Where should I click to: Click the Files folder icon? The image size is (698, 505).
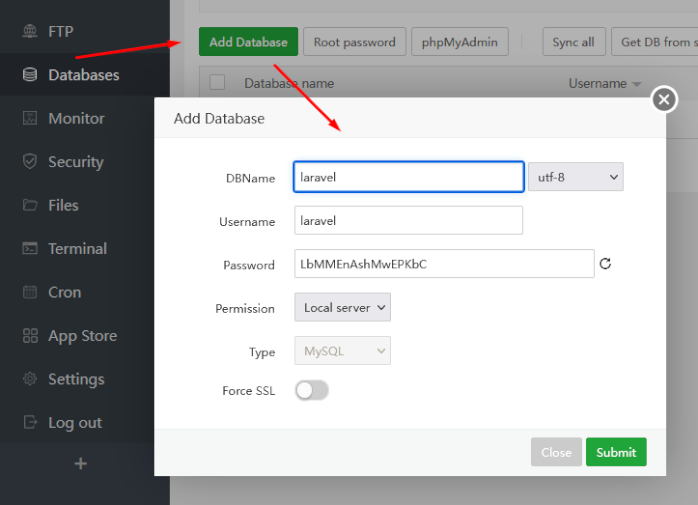30,205
